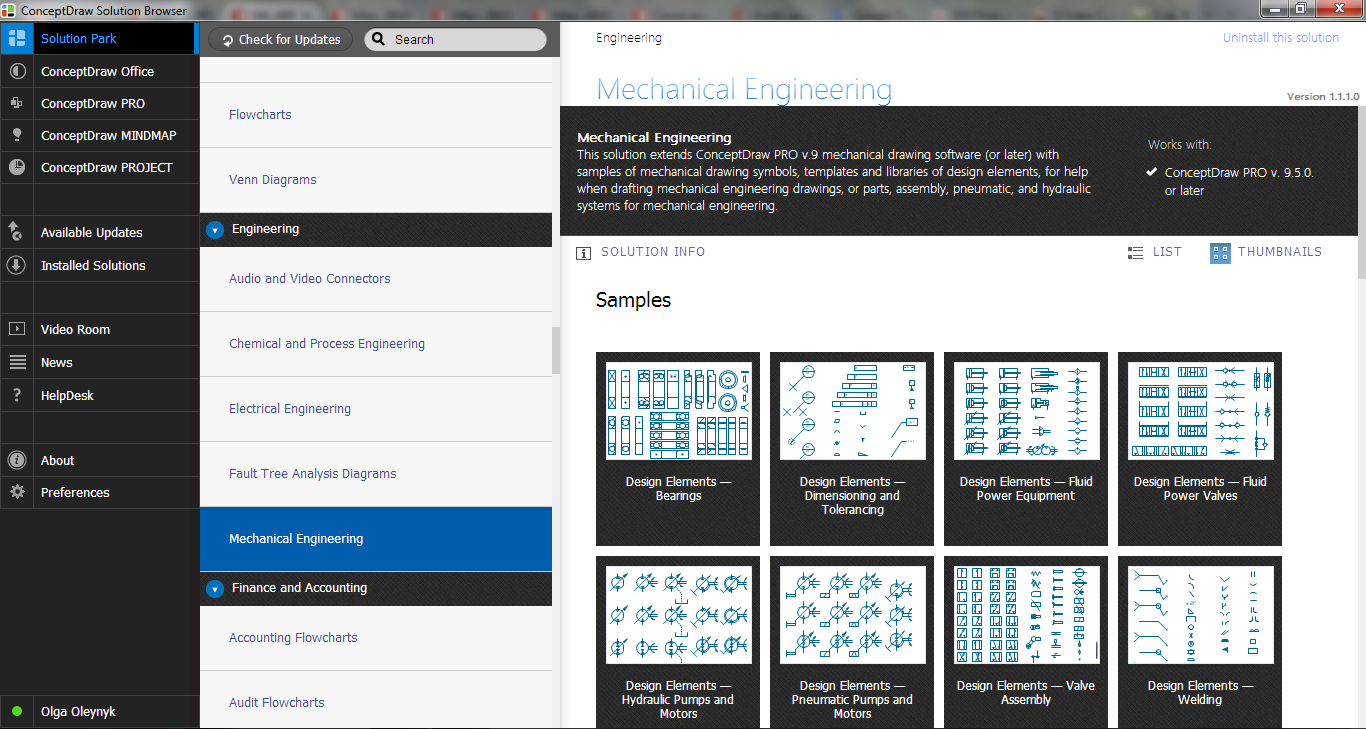Switch to THUMBNAILS view
1366x729 pixels.
[1280, 252]
